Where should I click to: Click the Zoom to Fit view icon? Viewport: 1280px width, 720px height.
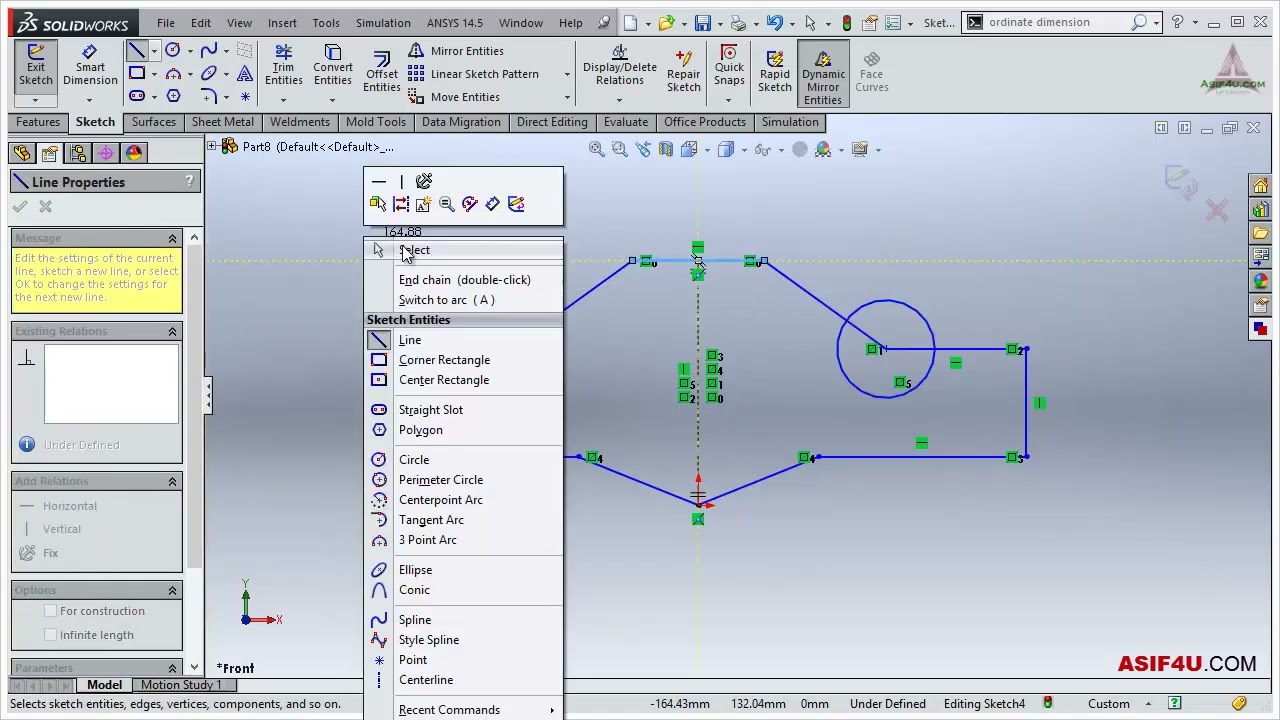pos(596,149)
